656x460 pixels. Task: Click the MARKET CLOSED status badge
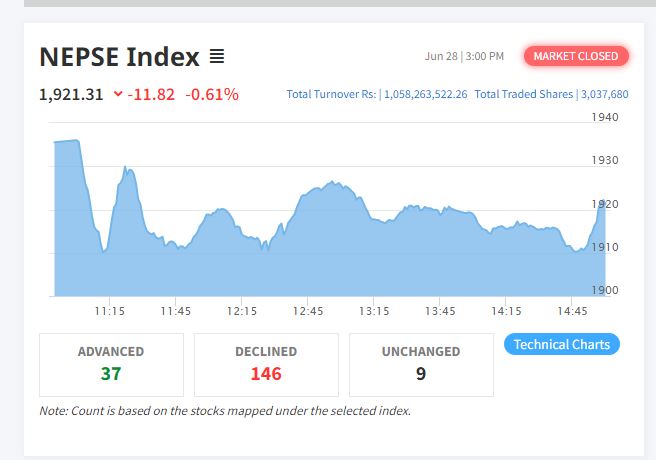tap(576, 56)
